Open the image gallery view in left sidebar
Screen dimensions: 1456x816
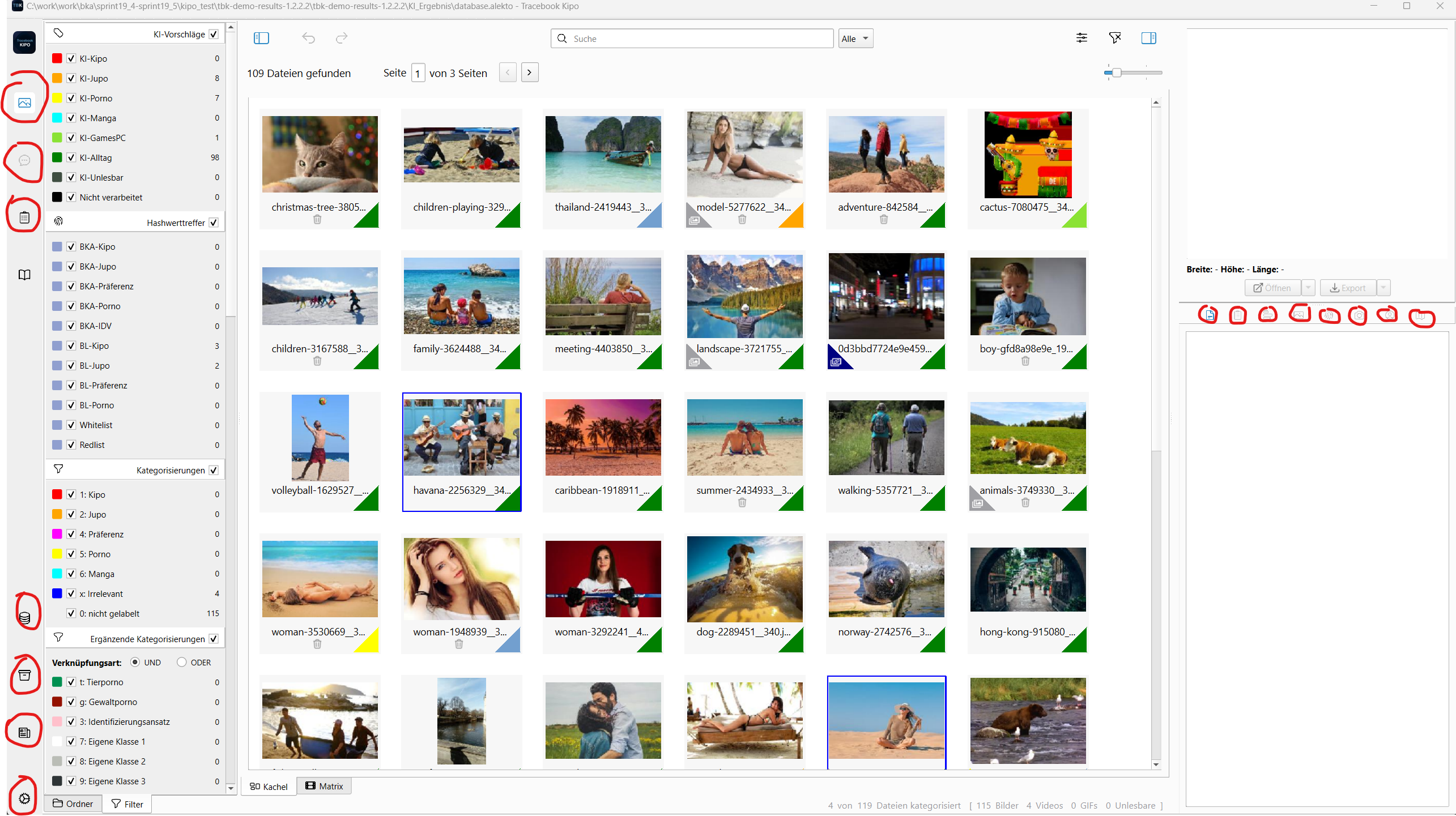(24, 102)
